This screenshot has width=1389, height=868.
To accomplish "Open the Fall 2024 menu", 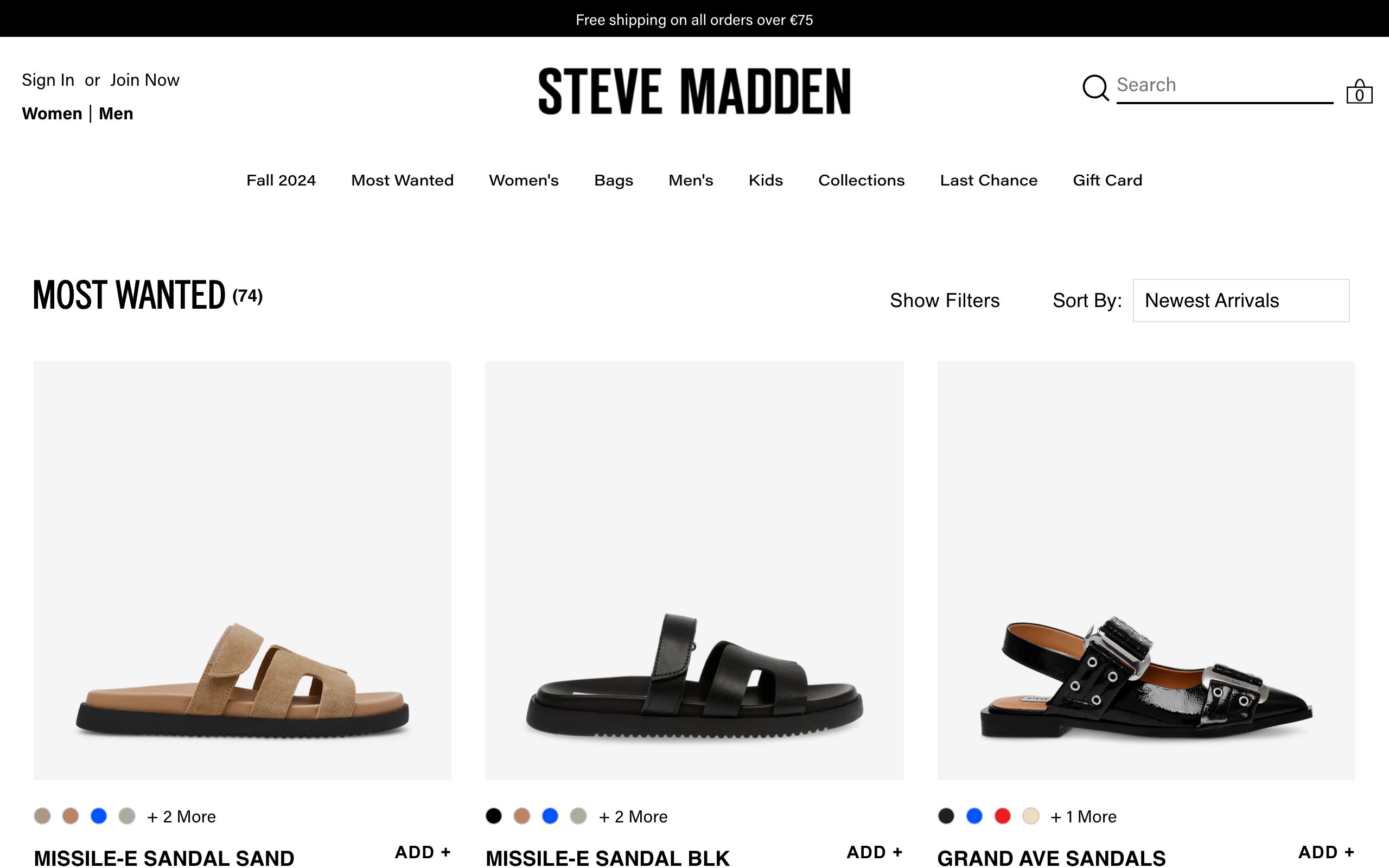I will [x=281, y=180].
